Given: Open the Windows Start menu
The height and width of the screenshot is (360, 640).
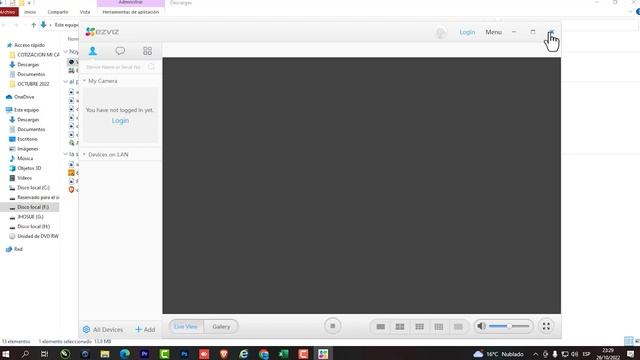Looking at the screenshot, I should [x=6, y=354].
